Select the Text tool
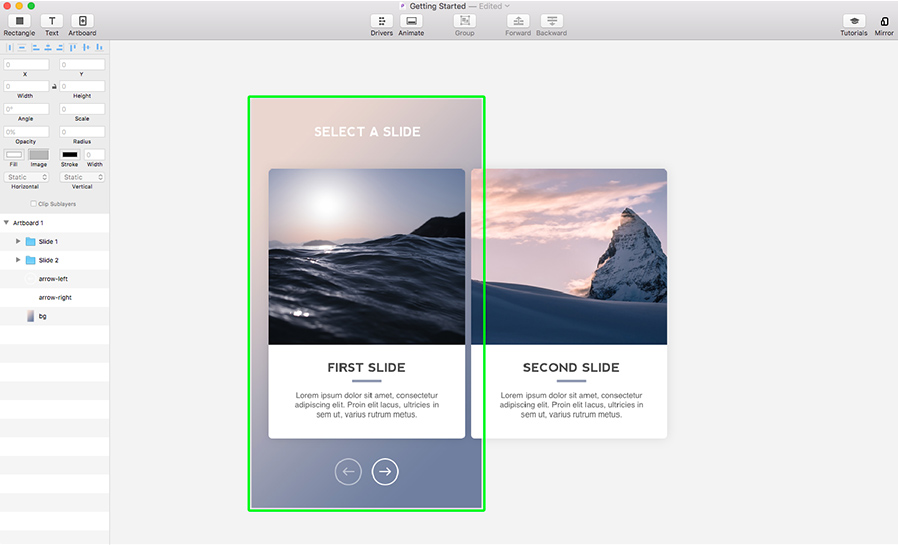898x545 pixels. [52, 21]
